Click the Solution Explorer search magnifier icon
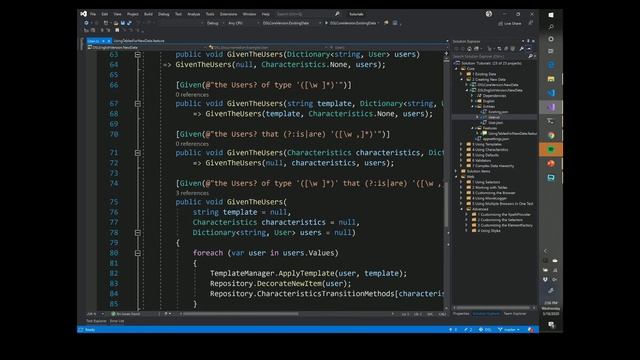This screenshot has width=640, height=360. (x=530, y=56)
